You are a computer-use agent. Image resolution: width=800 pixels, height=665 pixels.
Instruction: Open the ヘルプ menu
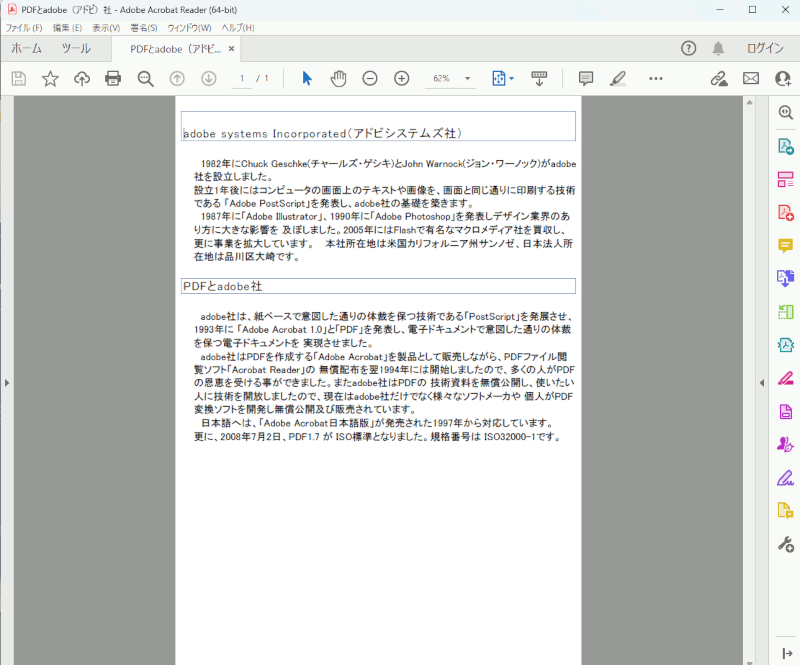click(x=238, y=28)
